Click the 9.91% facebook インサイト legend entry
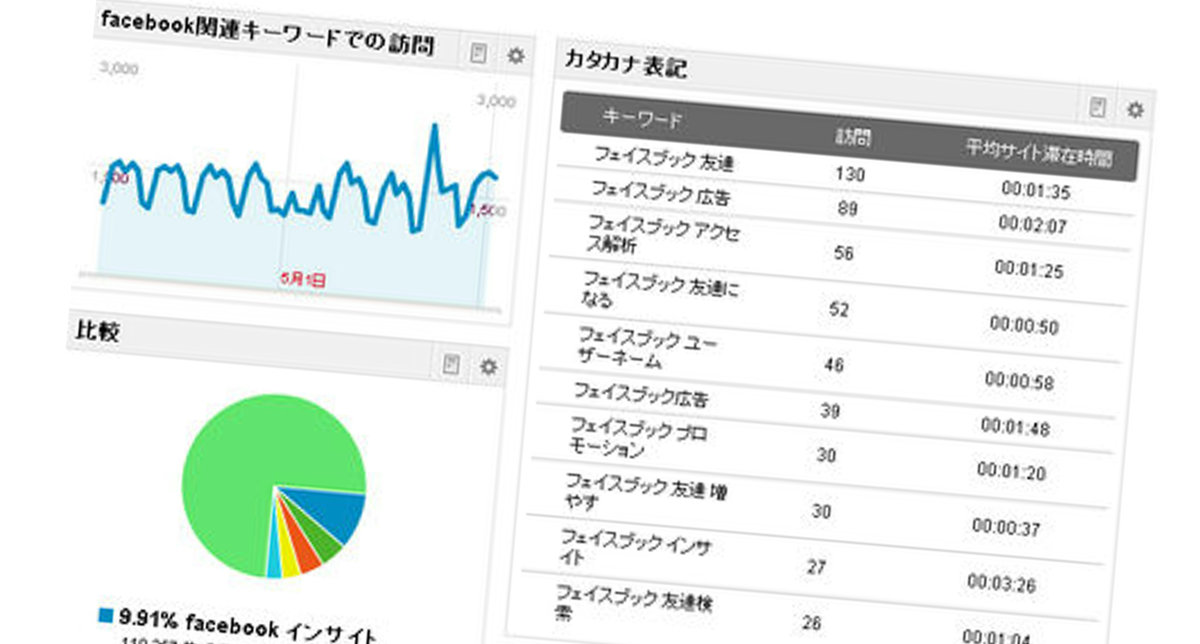 pos(238,624)
